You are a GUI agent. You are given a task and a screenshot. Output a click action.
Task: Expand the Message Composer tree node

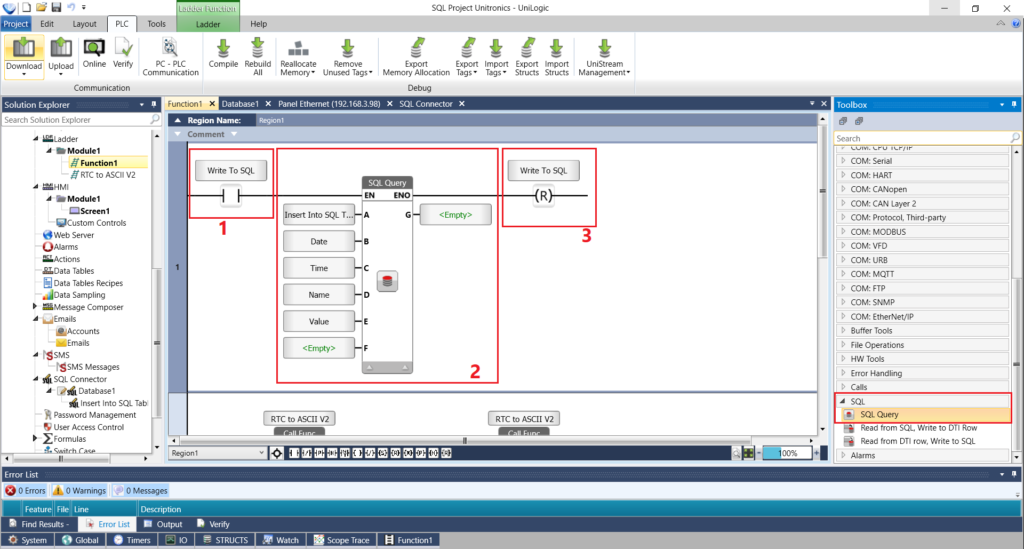[35, 307]
